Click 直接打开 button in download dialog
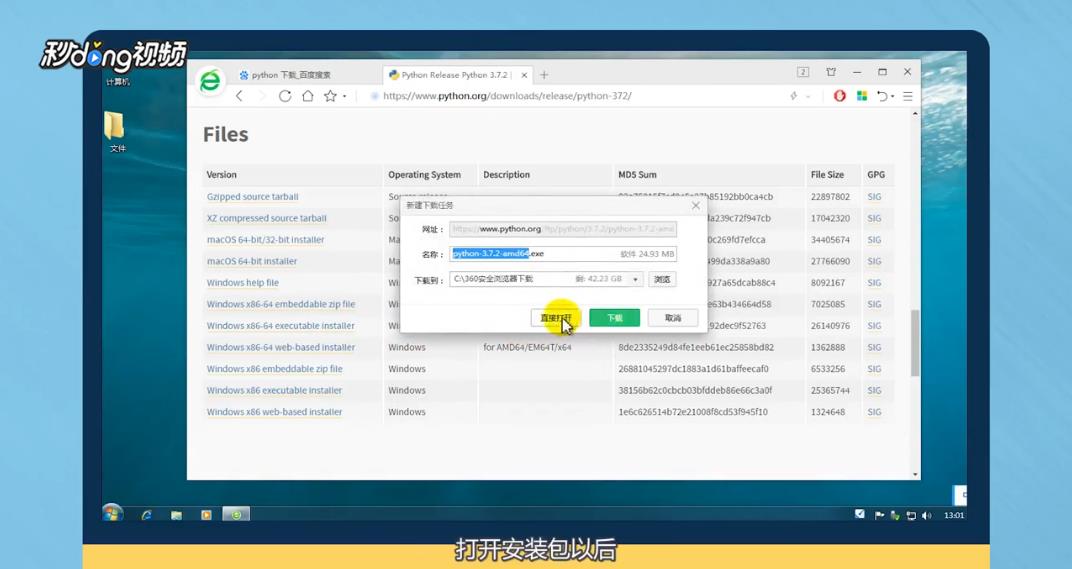 (556, 318)
